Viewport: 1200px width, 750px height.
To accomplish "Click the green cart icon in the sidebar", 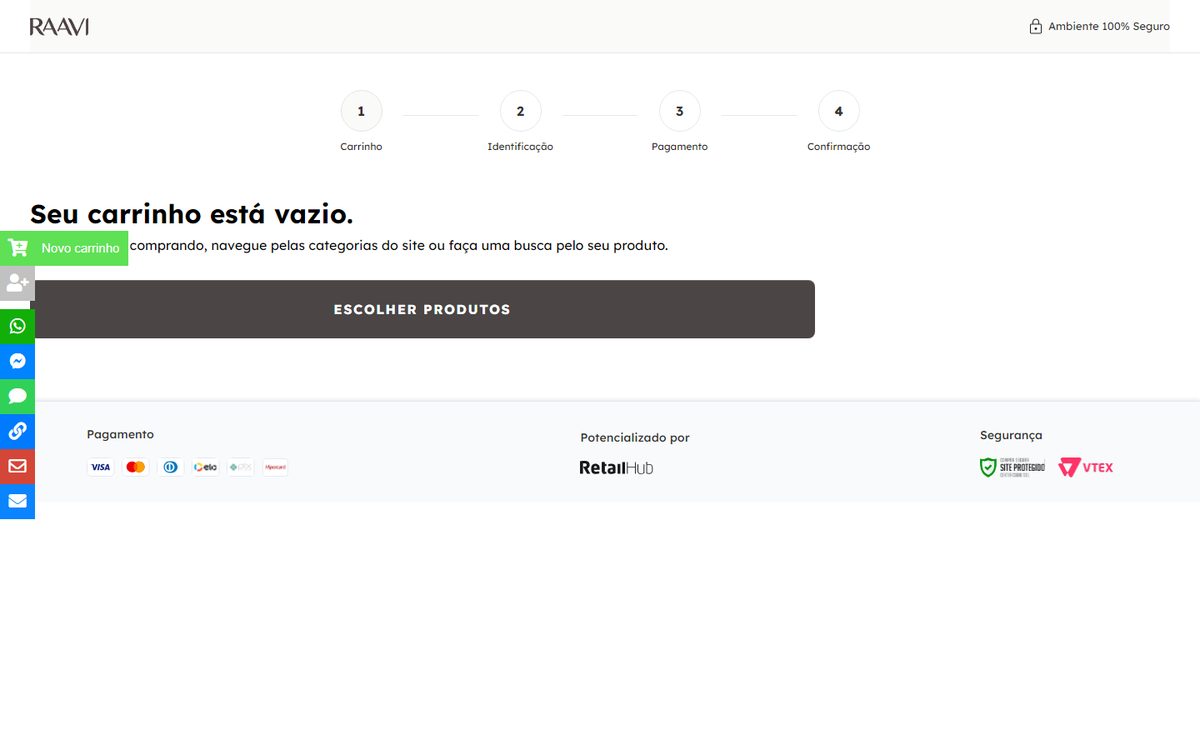I will pos(17,248).
